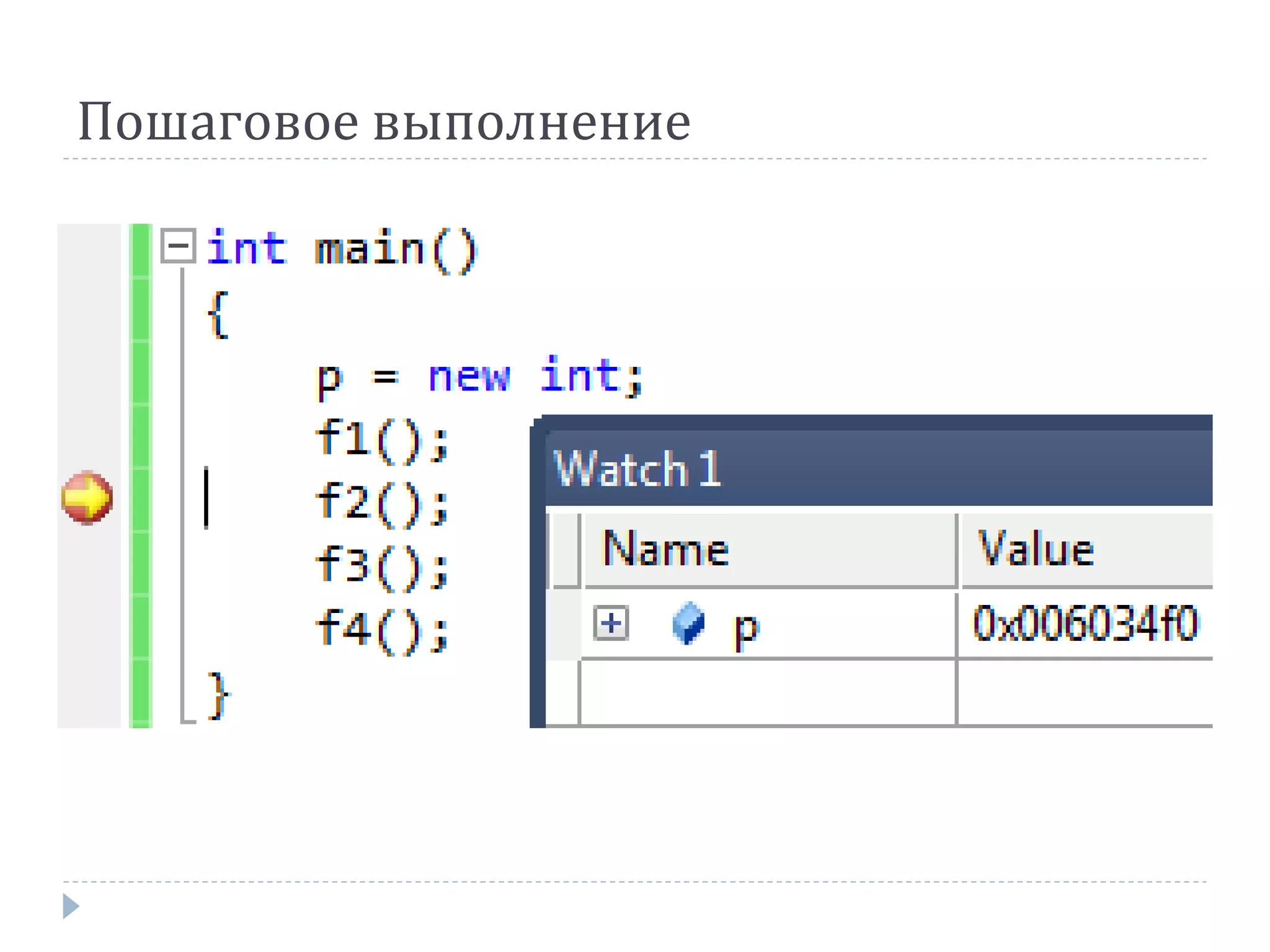Click the line 'p = new int;'
The height and width of the screenshot is (952, 1270).
(479, 377)
